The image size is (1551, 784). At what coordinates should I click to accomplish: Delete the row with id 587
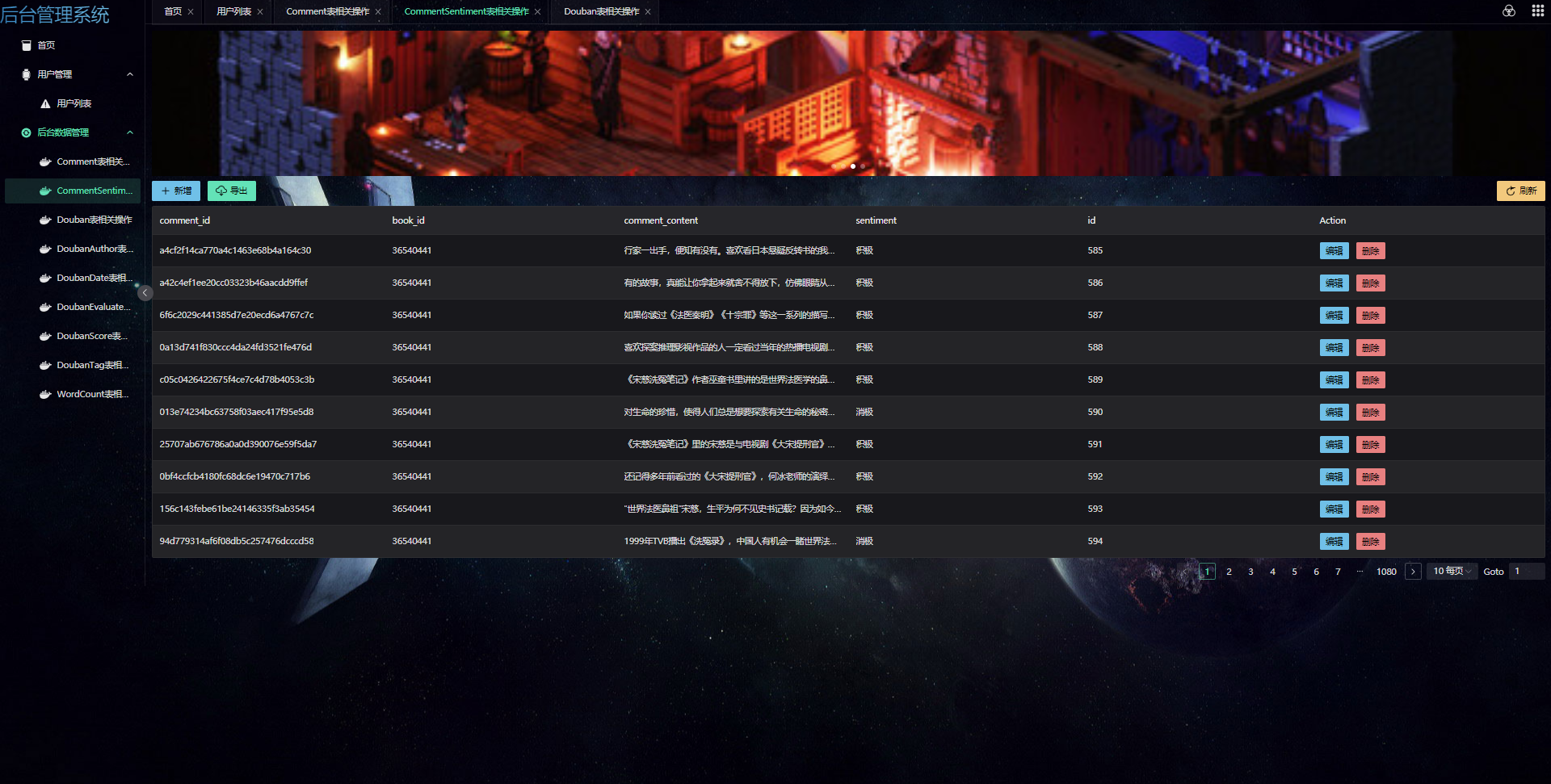pos(1371,316)
